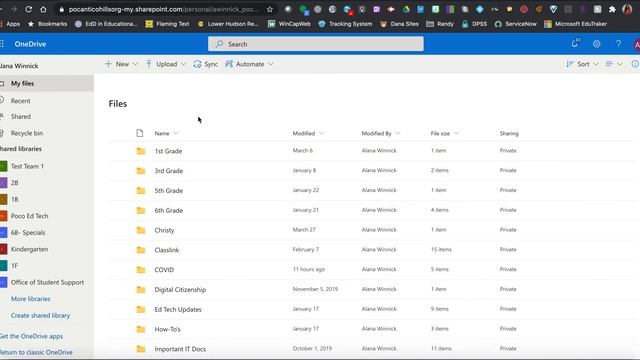Click the COVID folder icon

click(141, 270)
